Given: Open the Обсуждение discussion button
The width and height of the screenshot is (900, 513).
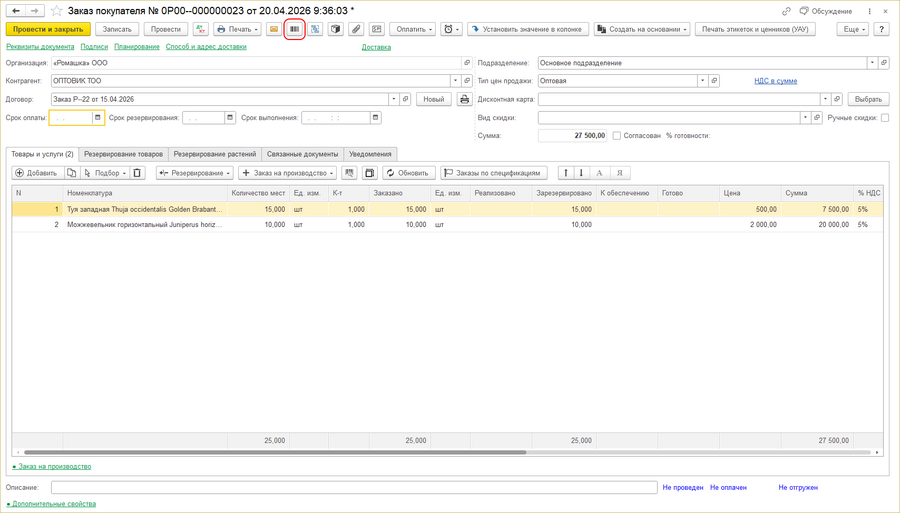Looking at the screenshot, I should tap(826, 11).
